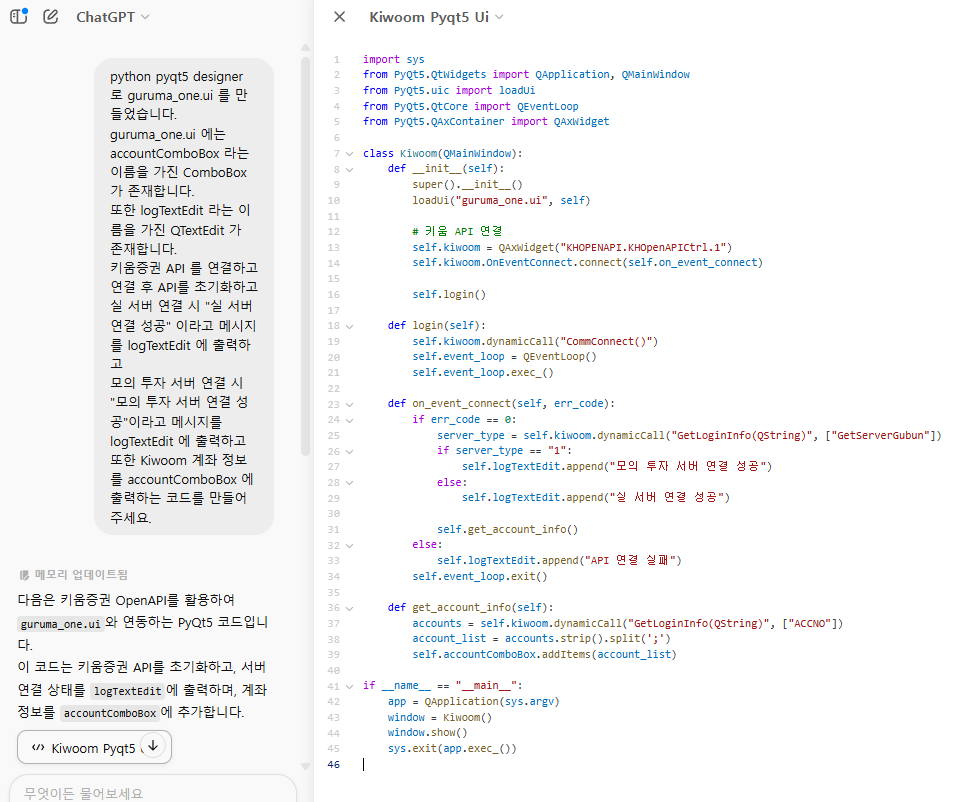This screenshot has width=958, height=802.
Task: Click the ACCNO dynamicCall line 37
Action: (x=627, y=624)
